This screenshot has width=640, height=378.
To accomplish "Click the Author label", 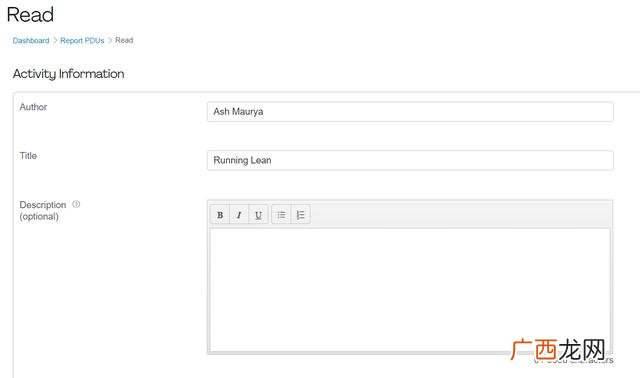I will (x=33, y=107).
